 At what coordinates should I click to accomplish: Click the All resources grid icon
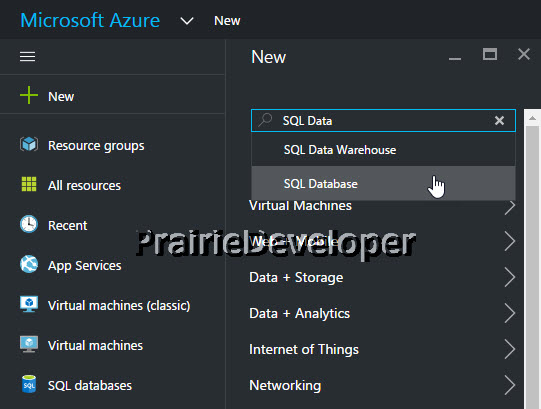(29, 184)
